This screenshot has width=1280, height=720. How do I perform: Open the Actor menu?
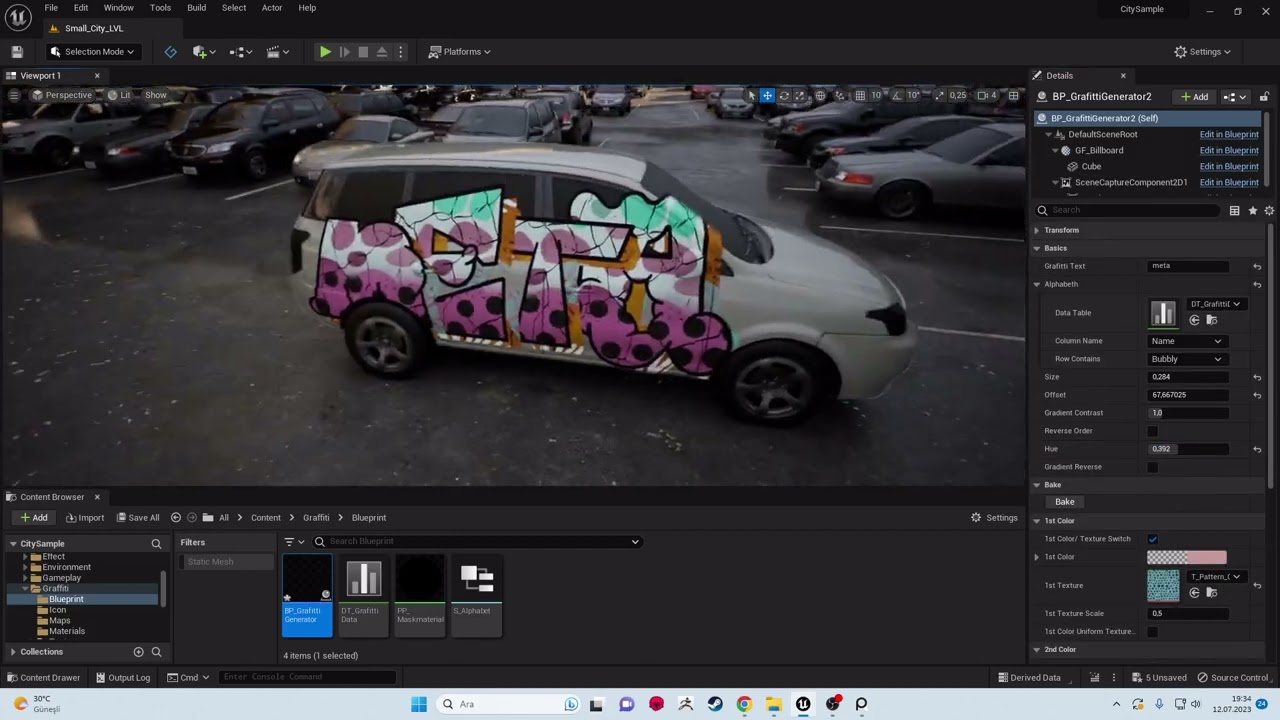272,8
